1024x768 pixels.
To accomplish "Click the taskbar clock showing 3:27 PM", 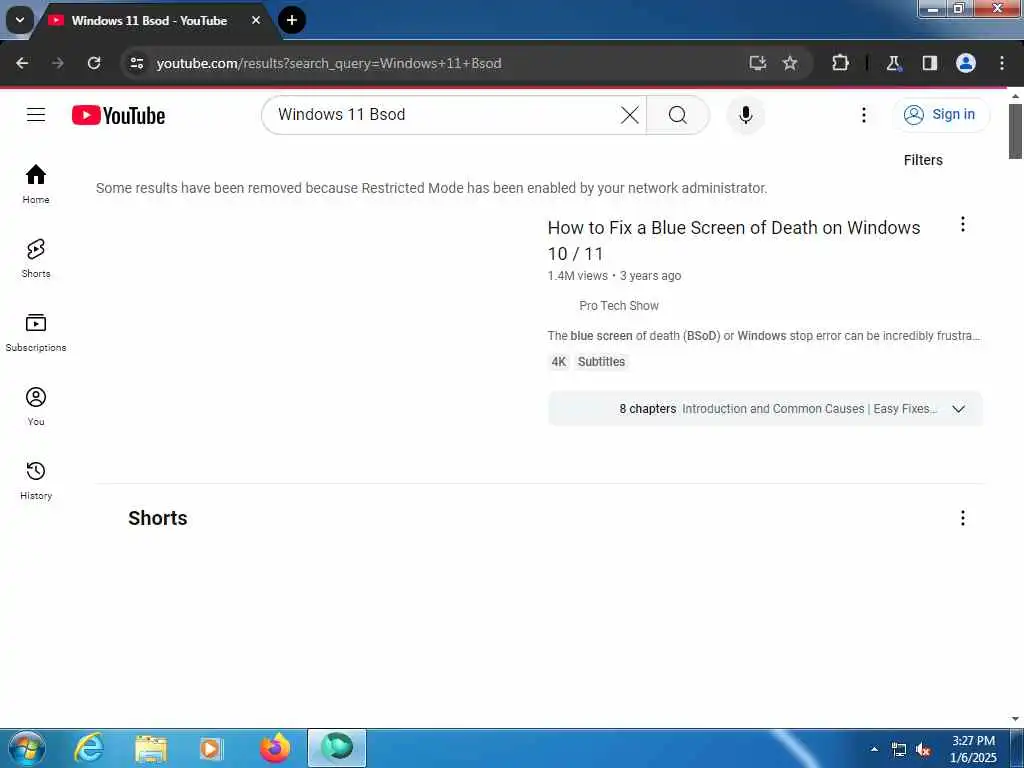I will tap(973, 749).
